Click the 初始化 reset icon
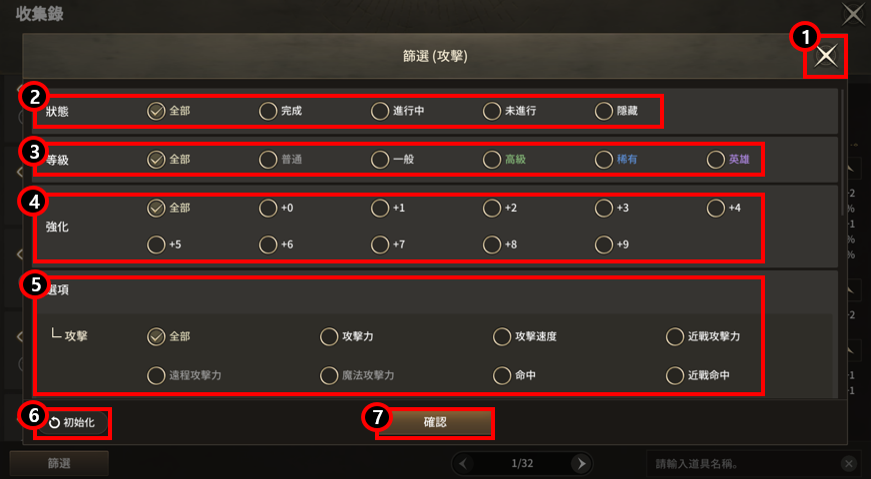 pyautogui.click(x=54, y=423)
